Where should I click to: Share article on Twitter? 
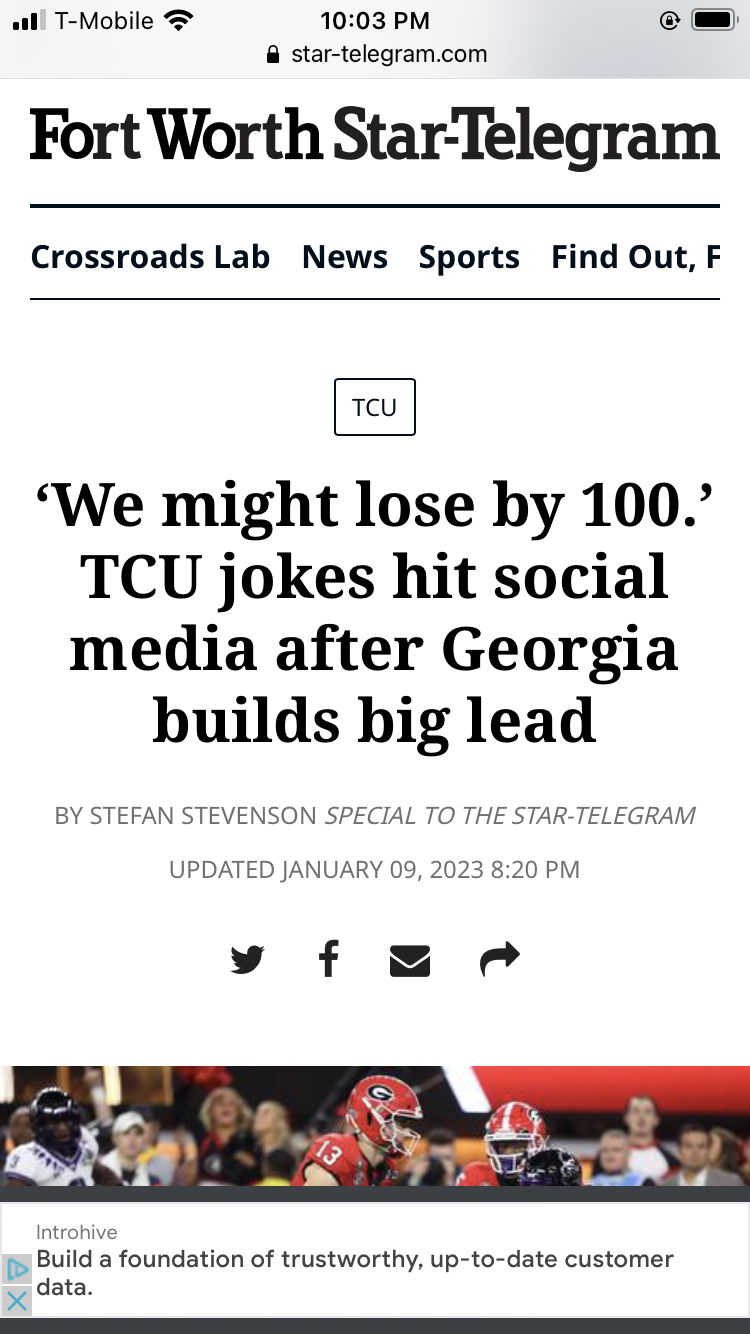tap(247, 959)
